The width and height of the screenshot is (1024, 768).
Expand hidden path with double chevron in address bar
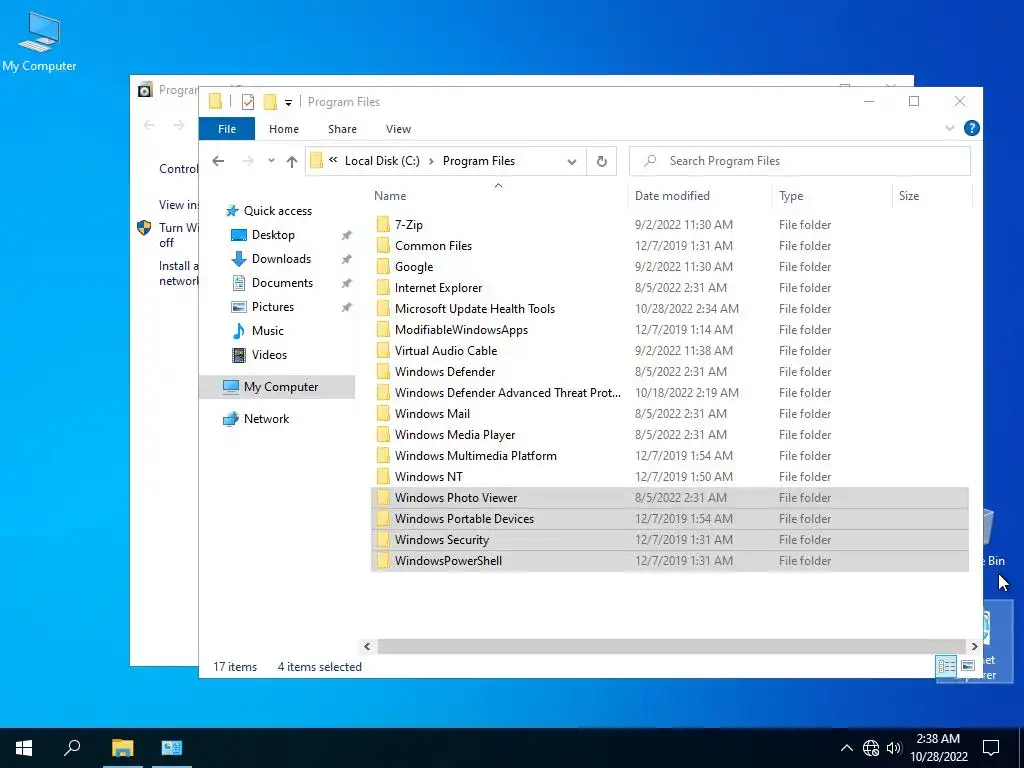(x=333, y=160)
